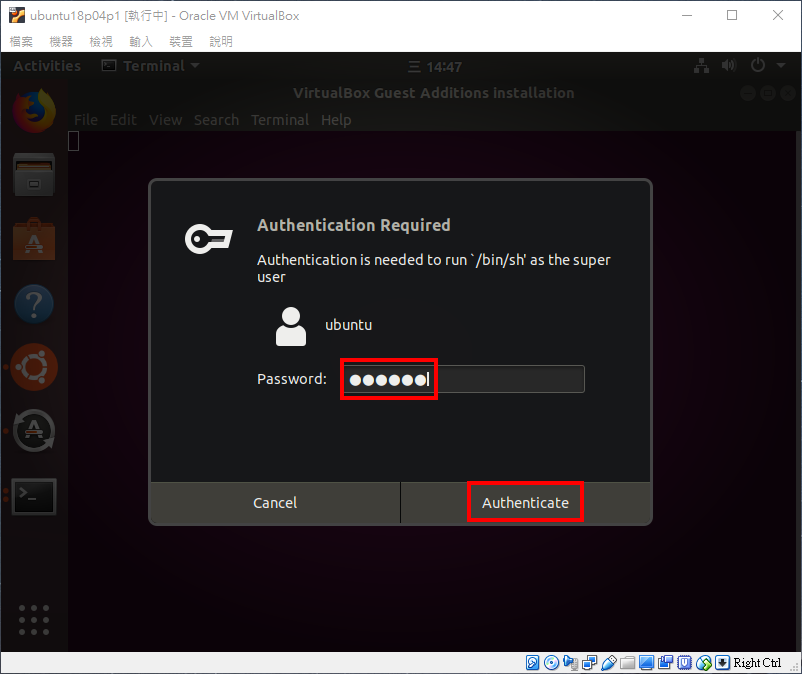Open the 說明 menu
The width and height of the screenshot is (802, 674).
(220, 41)
